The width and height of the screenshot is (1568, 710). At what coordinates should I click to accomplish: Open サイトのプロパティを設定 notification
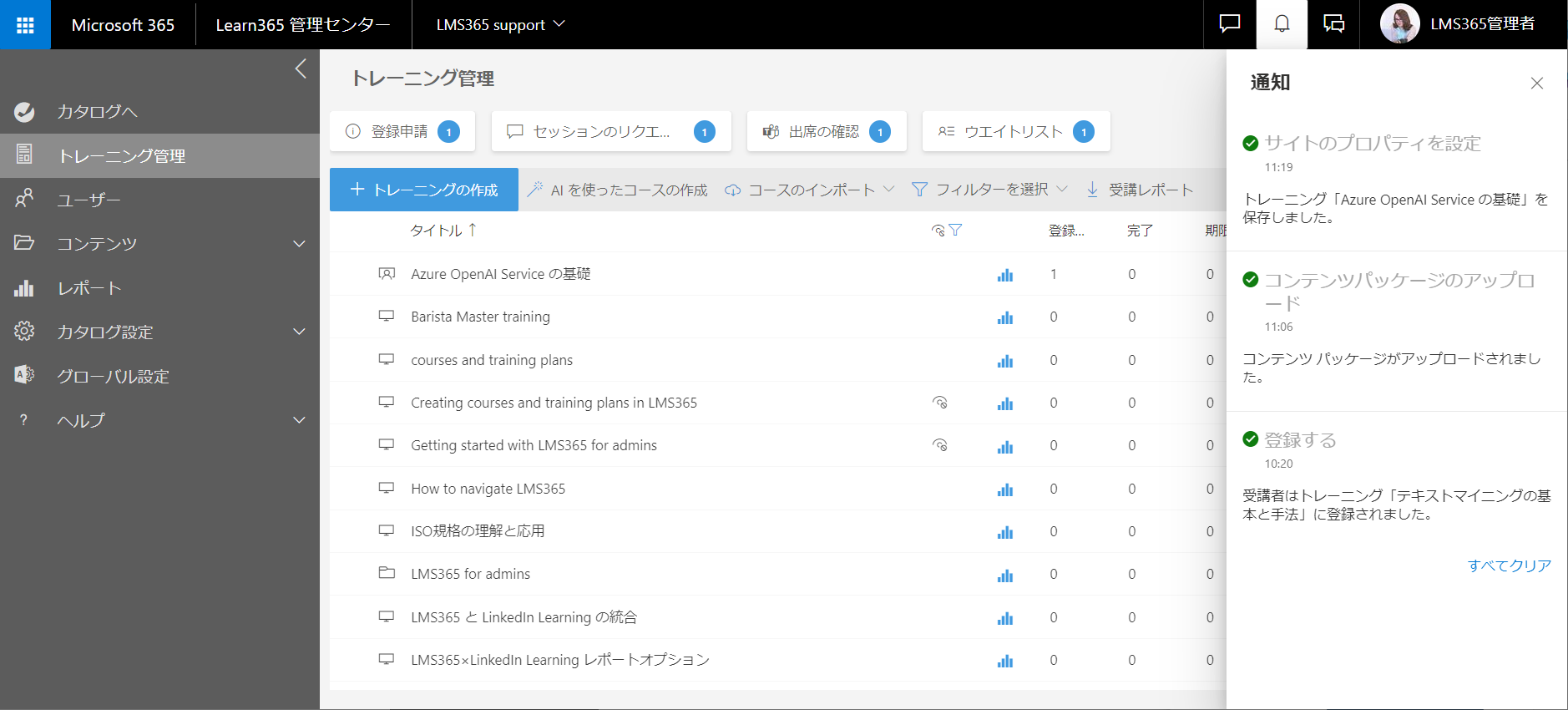[x=1373, y=143]
